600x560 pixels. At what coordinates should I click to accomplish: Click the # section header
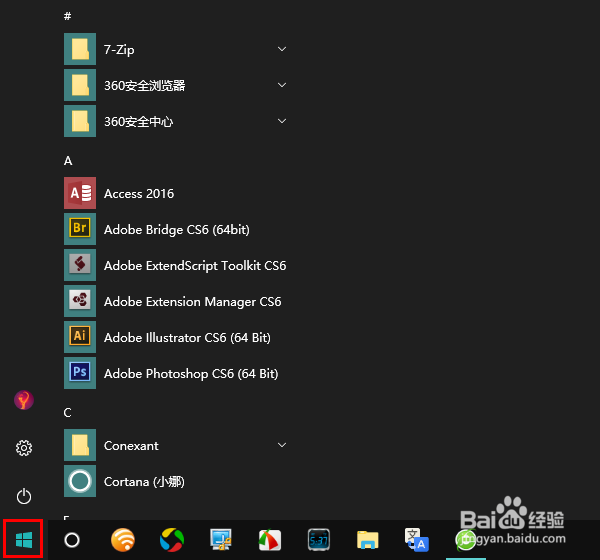(67, 16)
